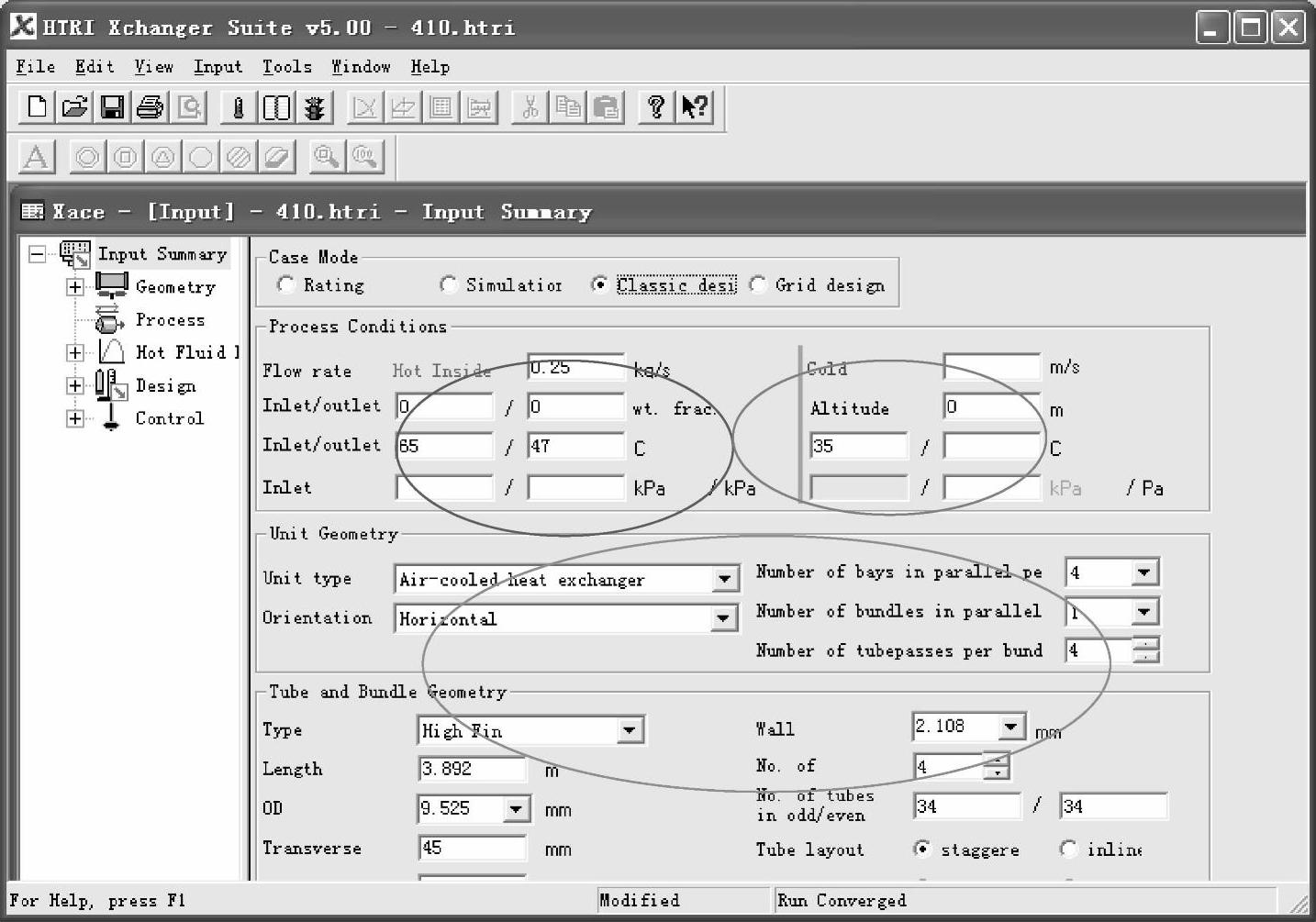Click the concentric octagon drawing icon

87,157
